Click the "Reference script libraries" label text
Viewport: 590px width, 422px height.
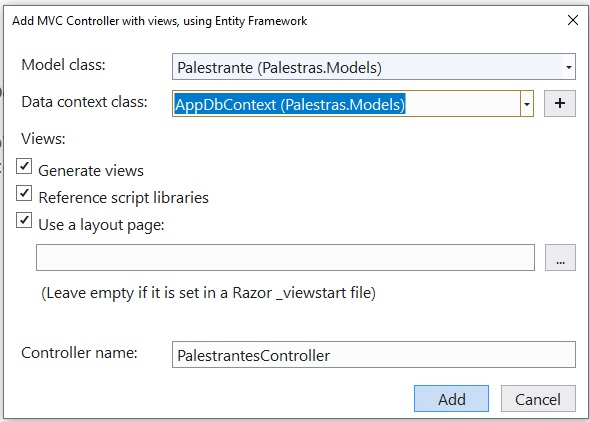(123, 198)
